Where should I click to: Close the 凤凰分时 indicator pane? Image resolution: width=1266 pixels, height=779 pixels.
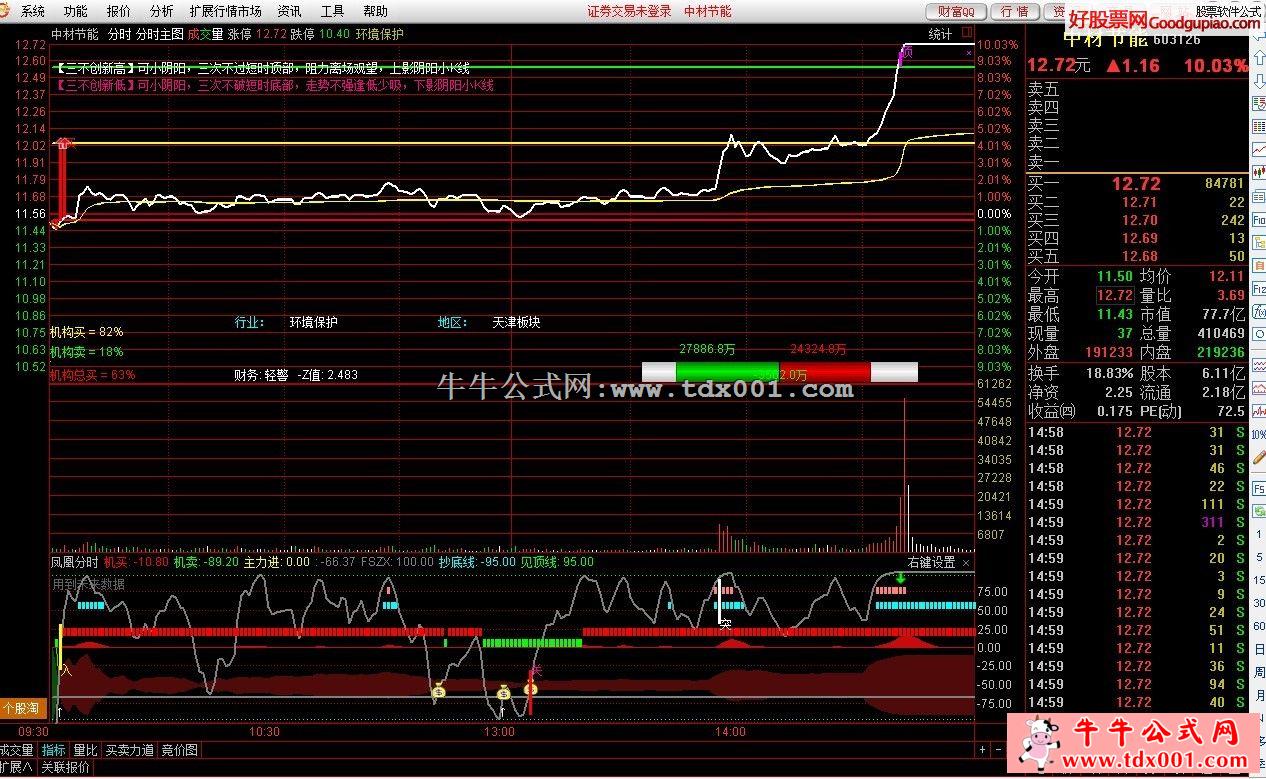coord(966,562)
